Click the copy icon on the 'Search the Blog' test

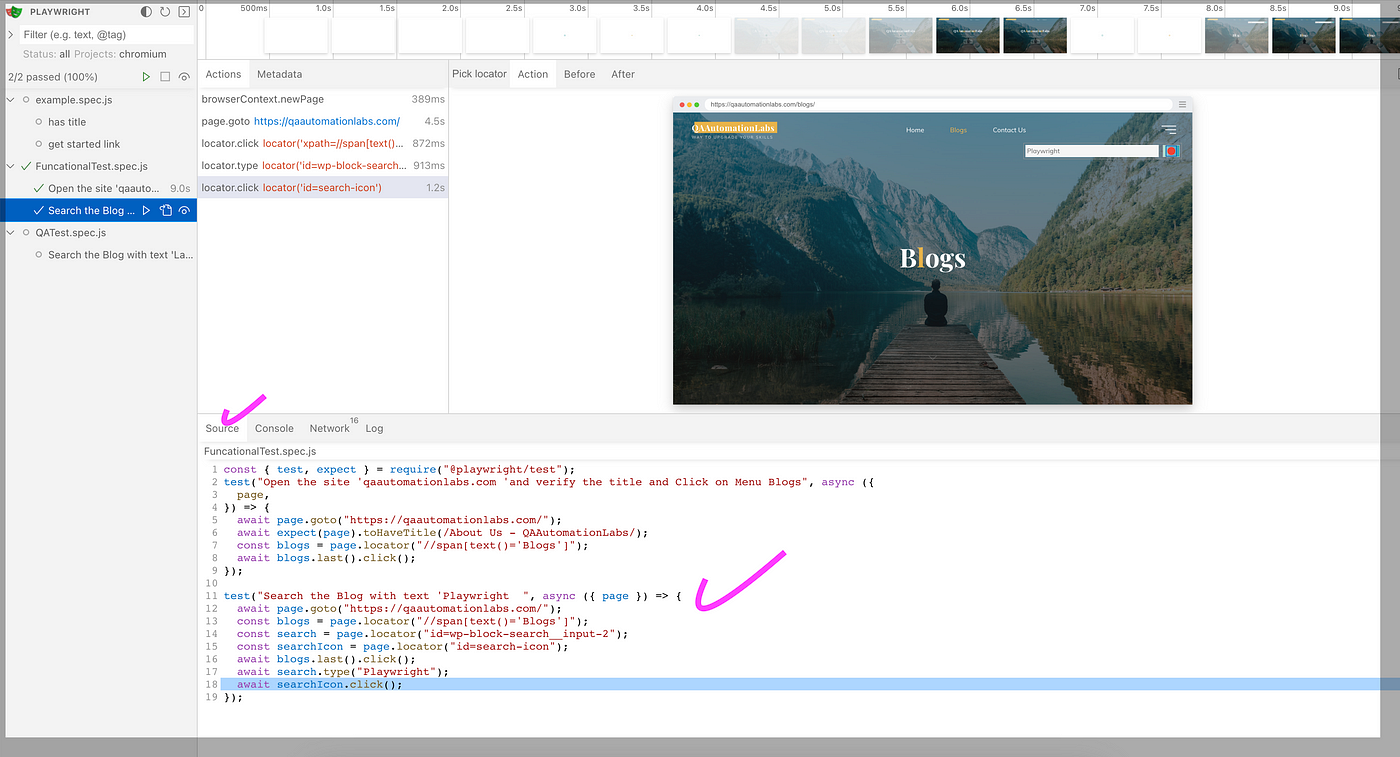point(166,211)
